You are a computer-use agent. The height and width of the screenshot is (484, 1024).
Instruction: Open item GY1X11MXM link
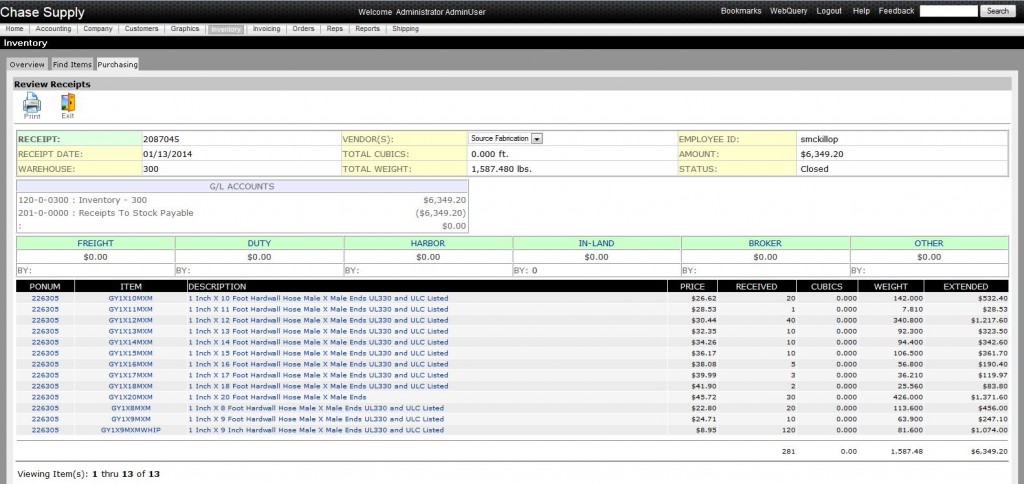pos(131,309)
